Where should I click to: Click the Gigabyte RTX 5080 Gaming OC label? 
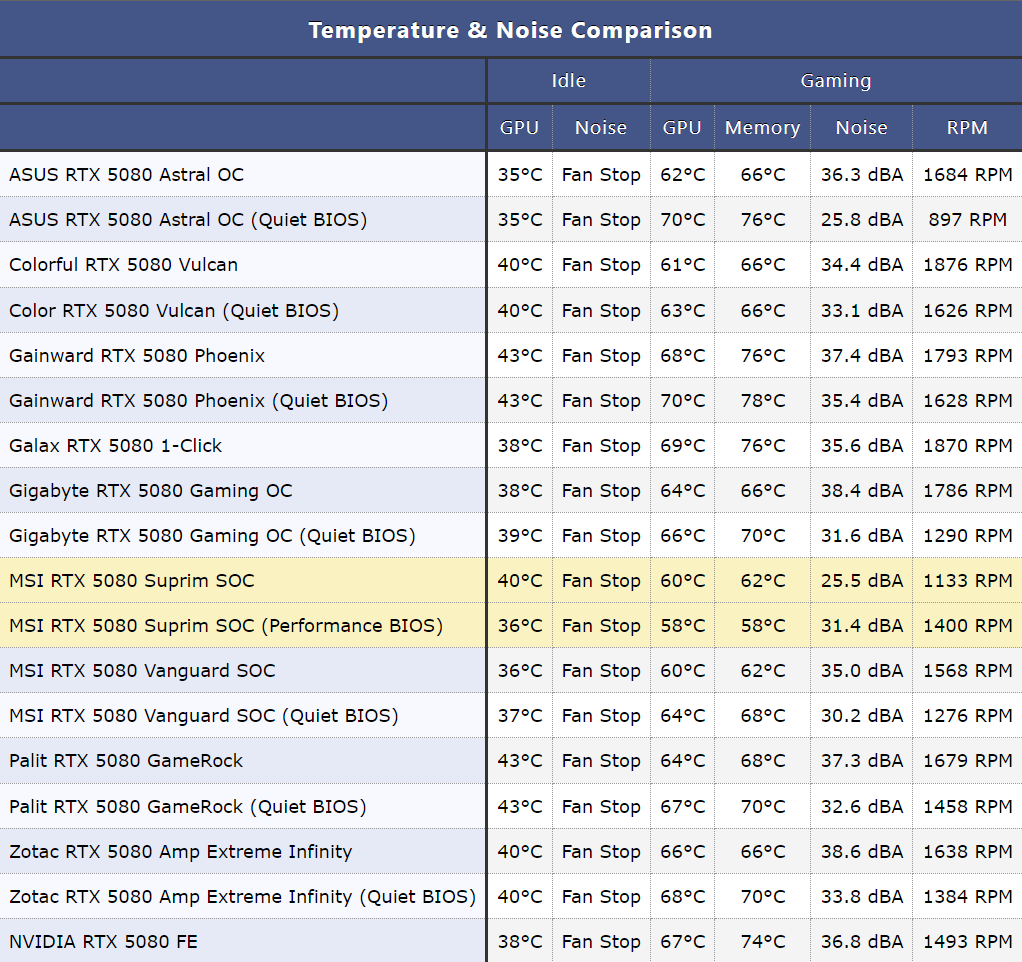click(150, 491)
